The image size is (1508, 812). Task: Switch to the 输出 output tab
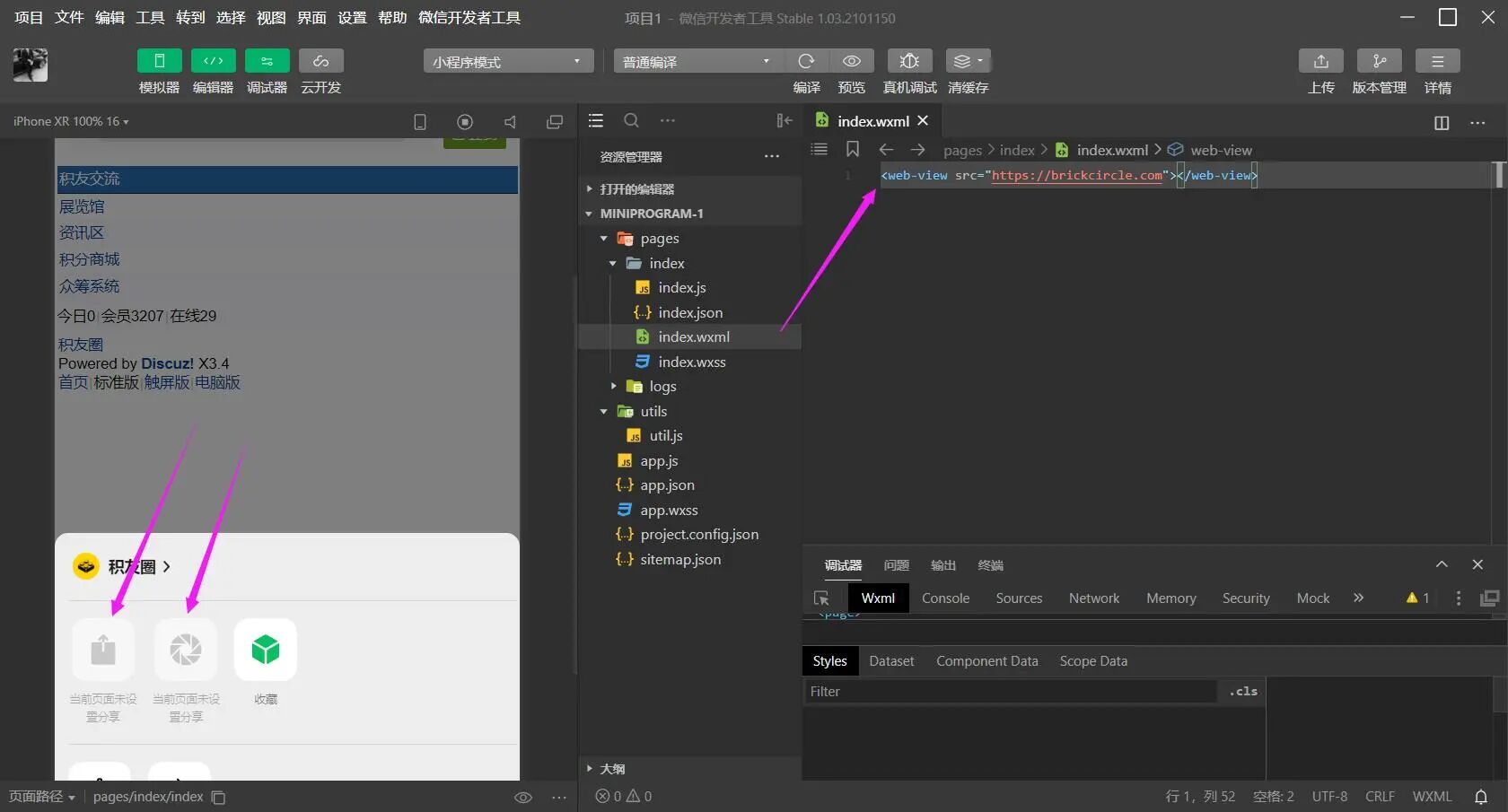[943, 565]
